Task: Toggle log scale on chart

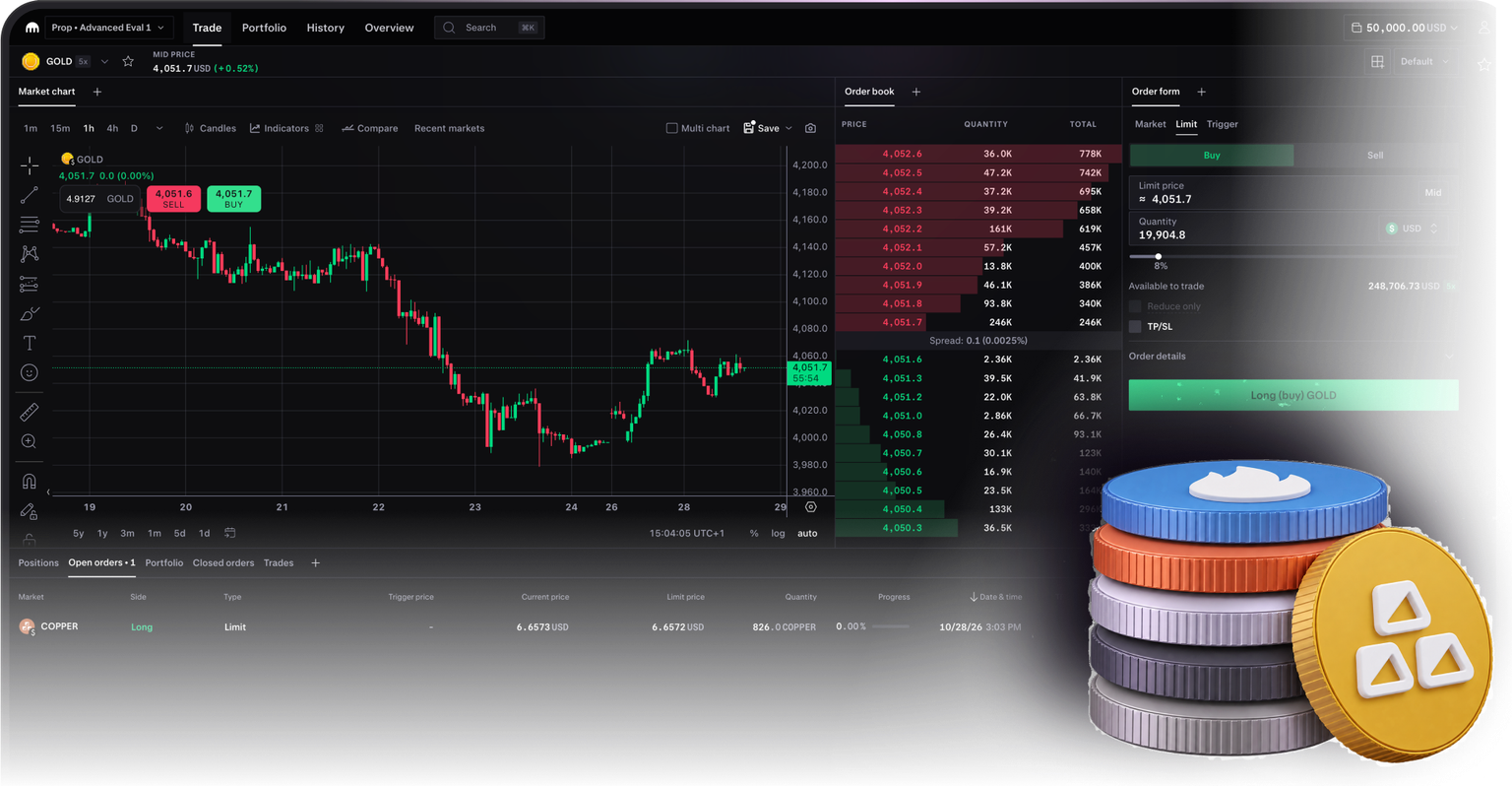Action: 778,533
